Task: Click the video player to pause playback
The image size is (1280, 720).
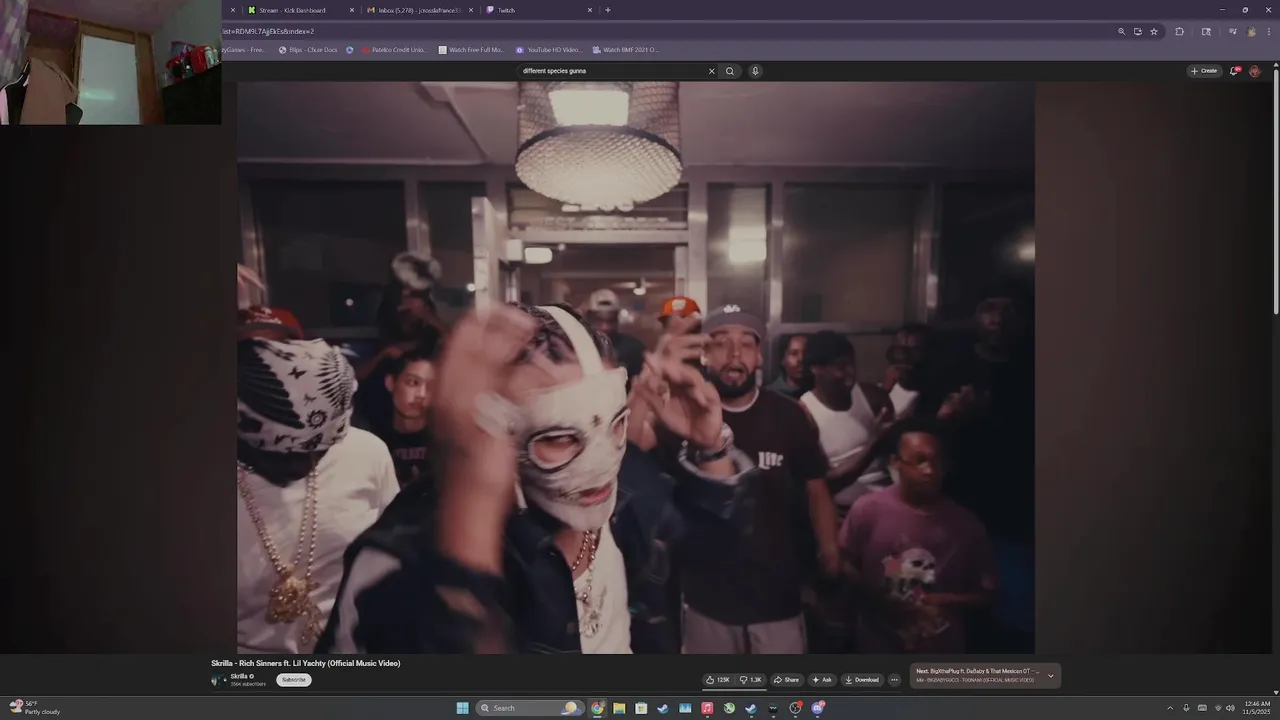Action: click(636, 367)
